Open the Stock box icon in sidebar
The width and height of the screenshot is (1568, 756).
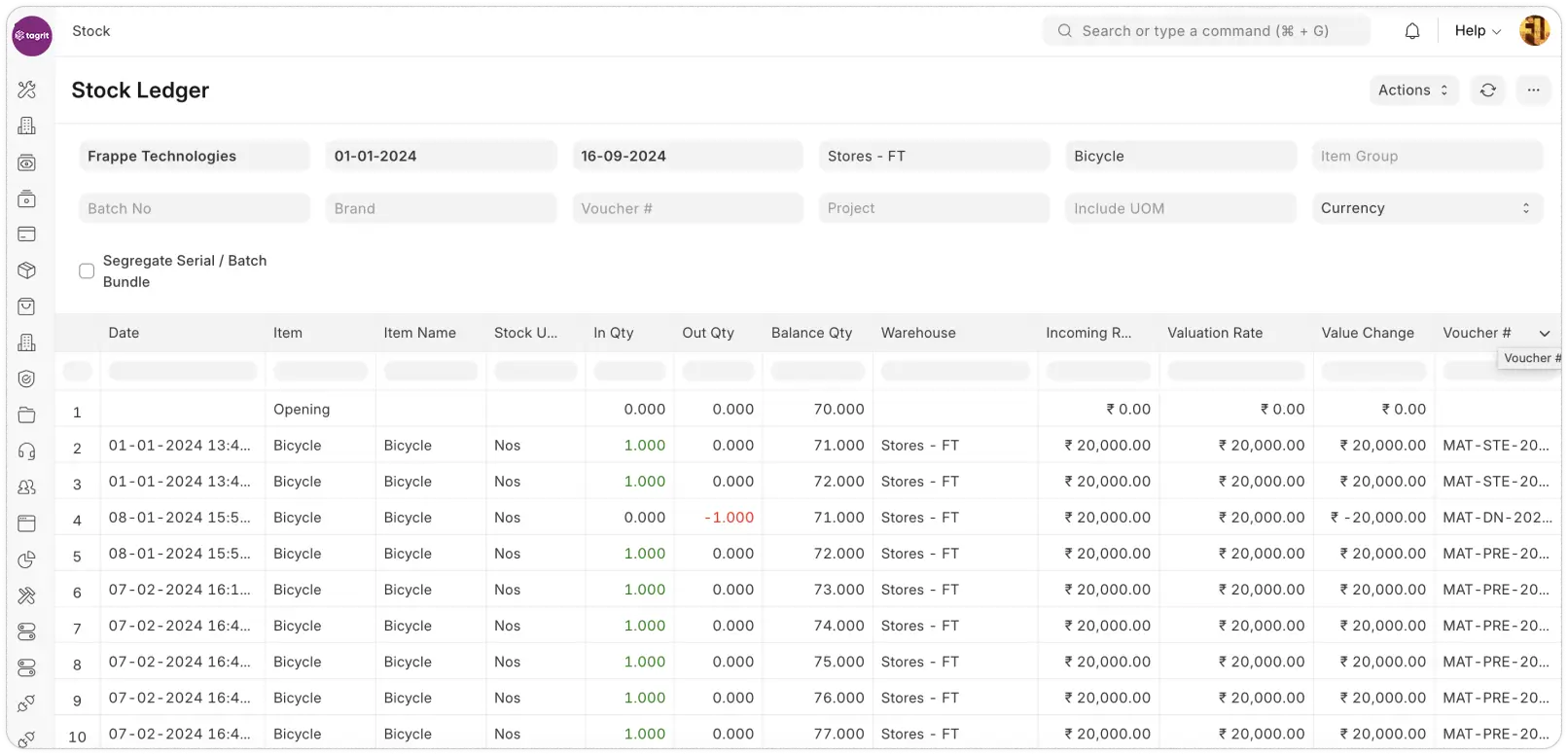27,270
